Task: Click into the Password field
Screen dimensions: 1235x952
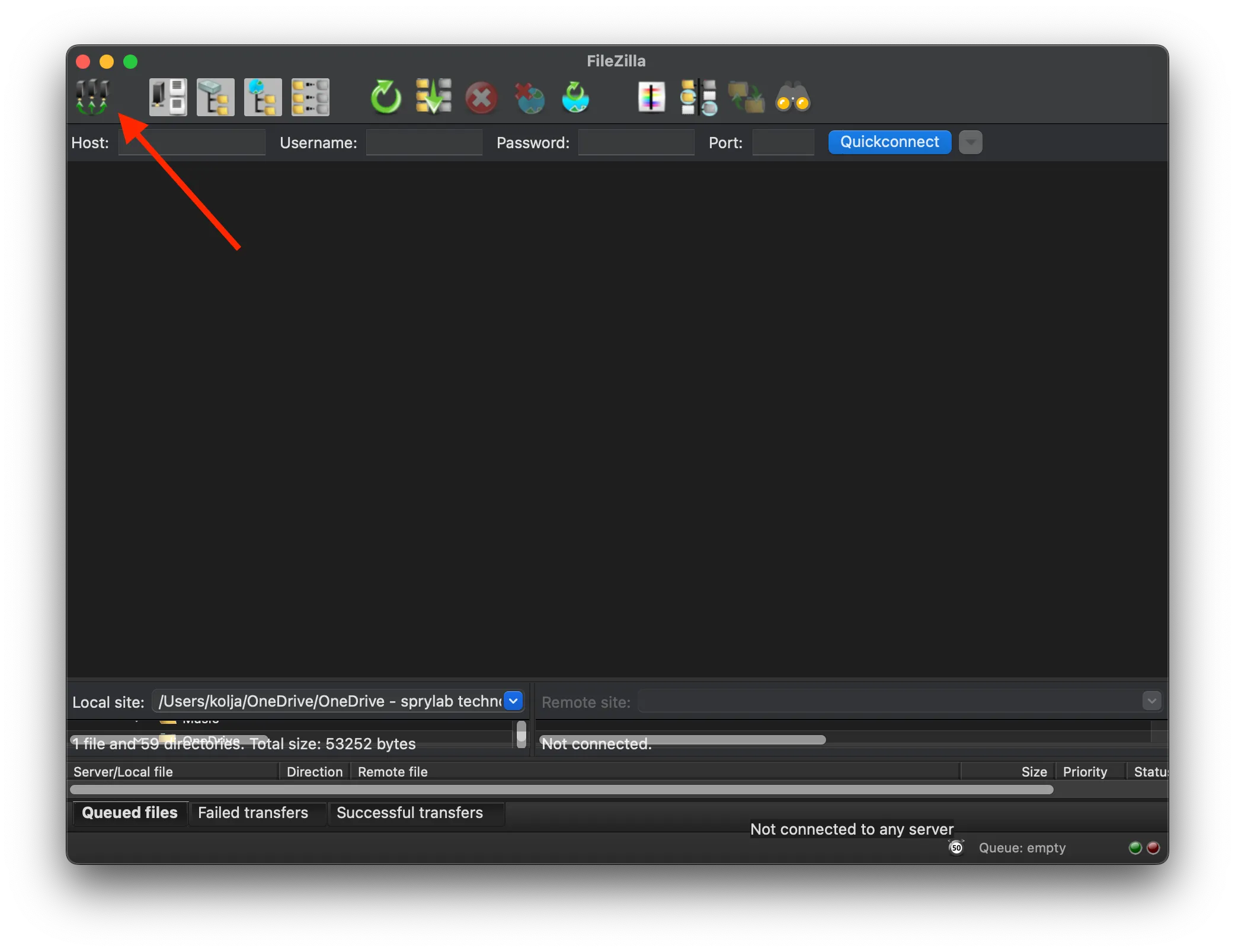Action: [636, 143]
